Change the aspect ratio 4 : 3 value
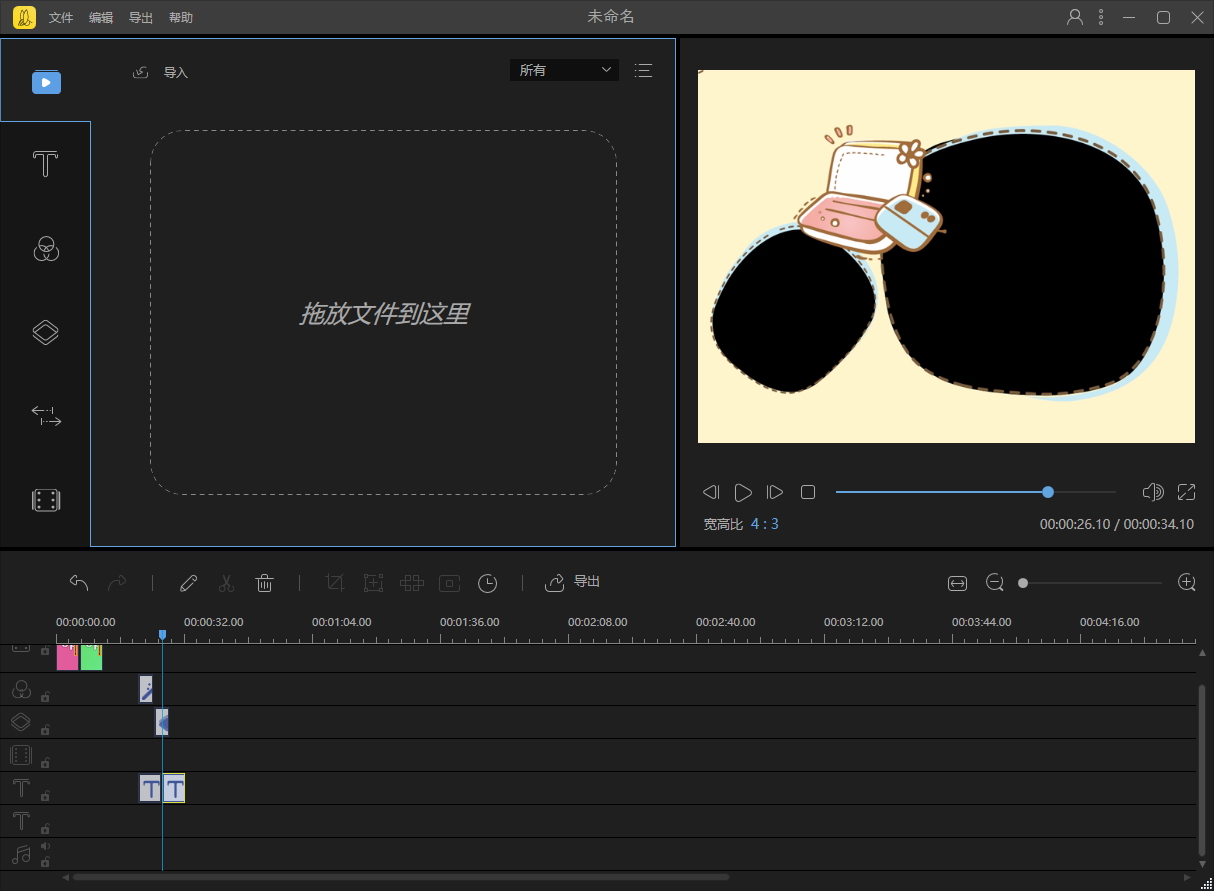The height and width of the screenshot is (891, 1214). click(765, 524)
